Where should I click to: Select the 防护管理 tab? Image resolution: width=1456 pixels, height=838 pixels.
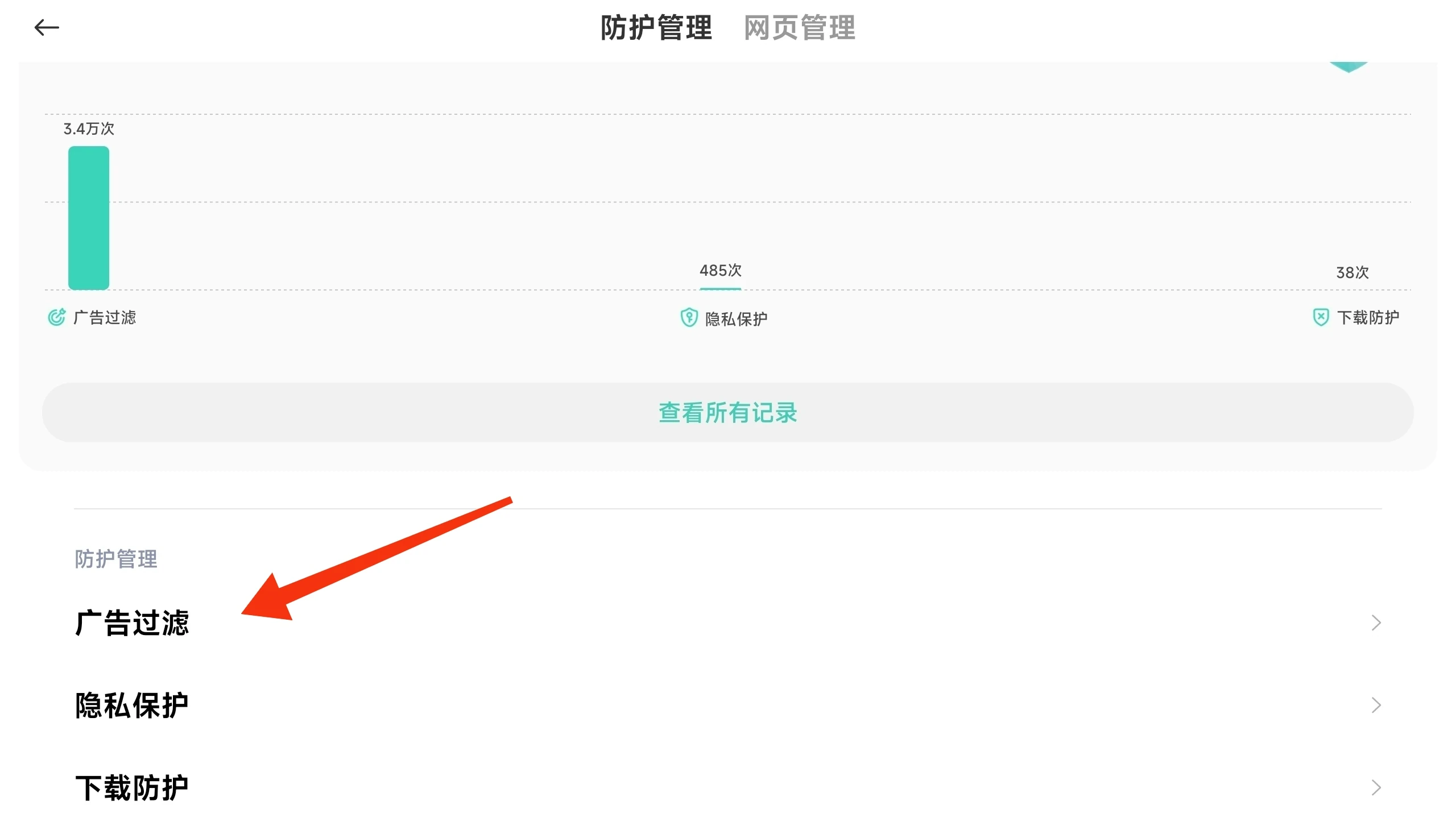coord(656,28)
